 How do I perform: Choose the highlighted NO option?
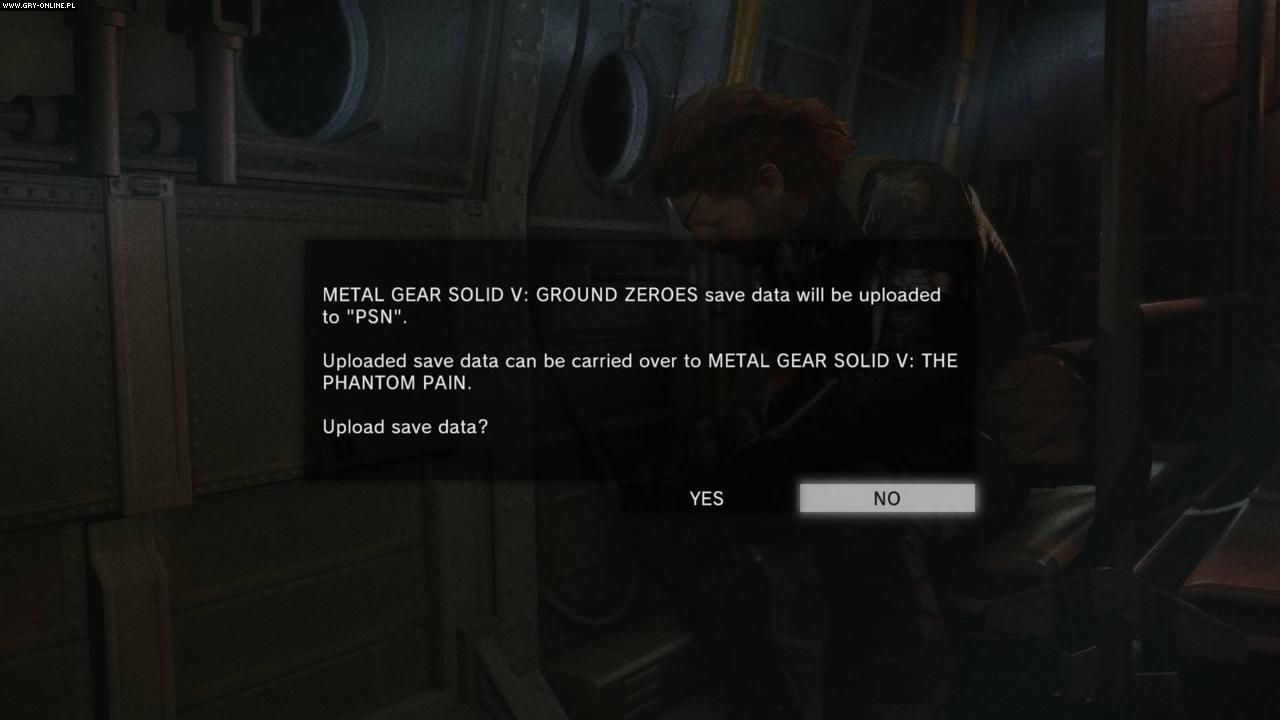[x=887, y=498]
